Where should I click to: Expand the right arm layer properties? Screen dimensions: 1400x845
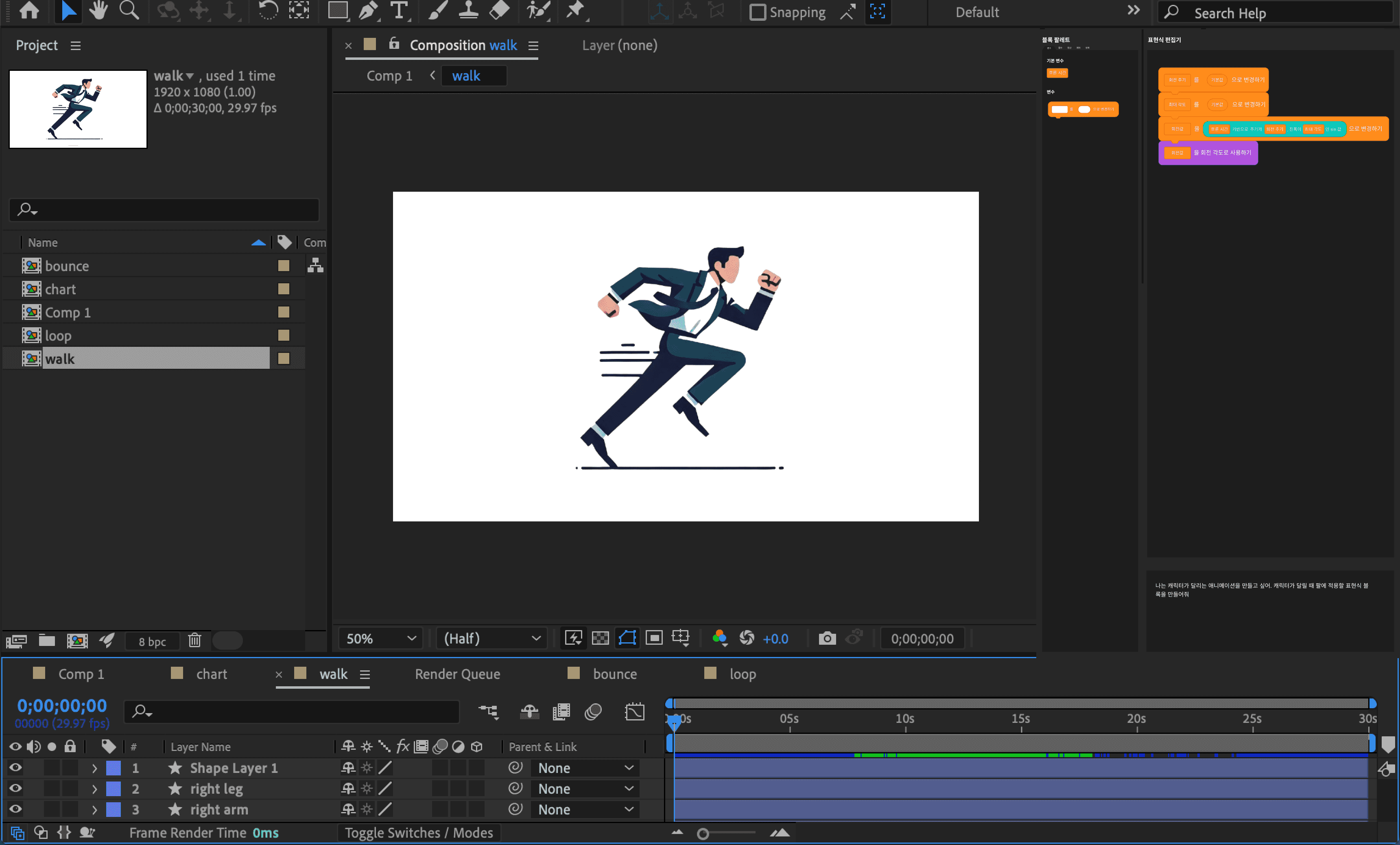94,809
